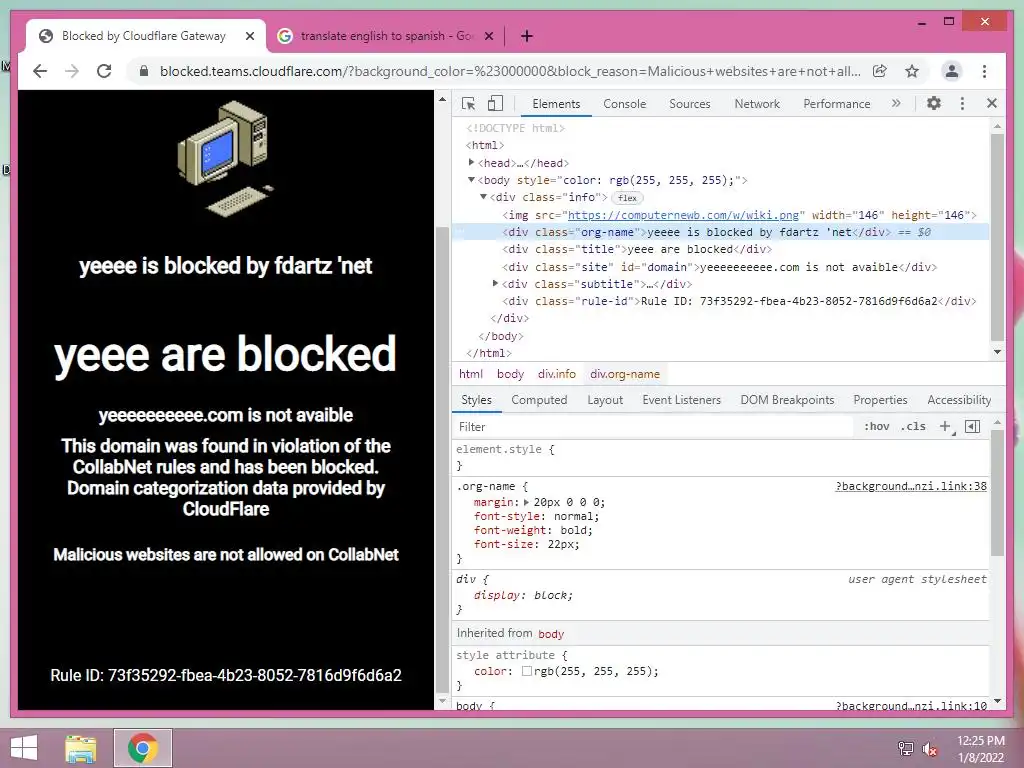Viewport: 1024px width, 768px height.
Task: Click the Chrome taskbar icon
Action: (x=142, y=748)
